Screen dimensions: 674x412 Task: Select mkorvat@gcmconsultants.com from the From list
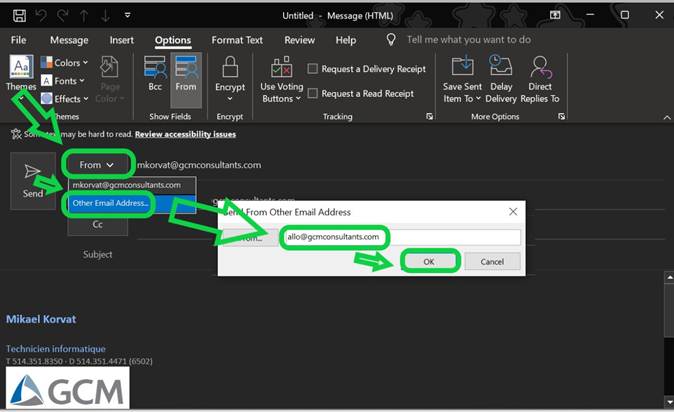[x=132, y=185]
